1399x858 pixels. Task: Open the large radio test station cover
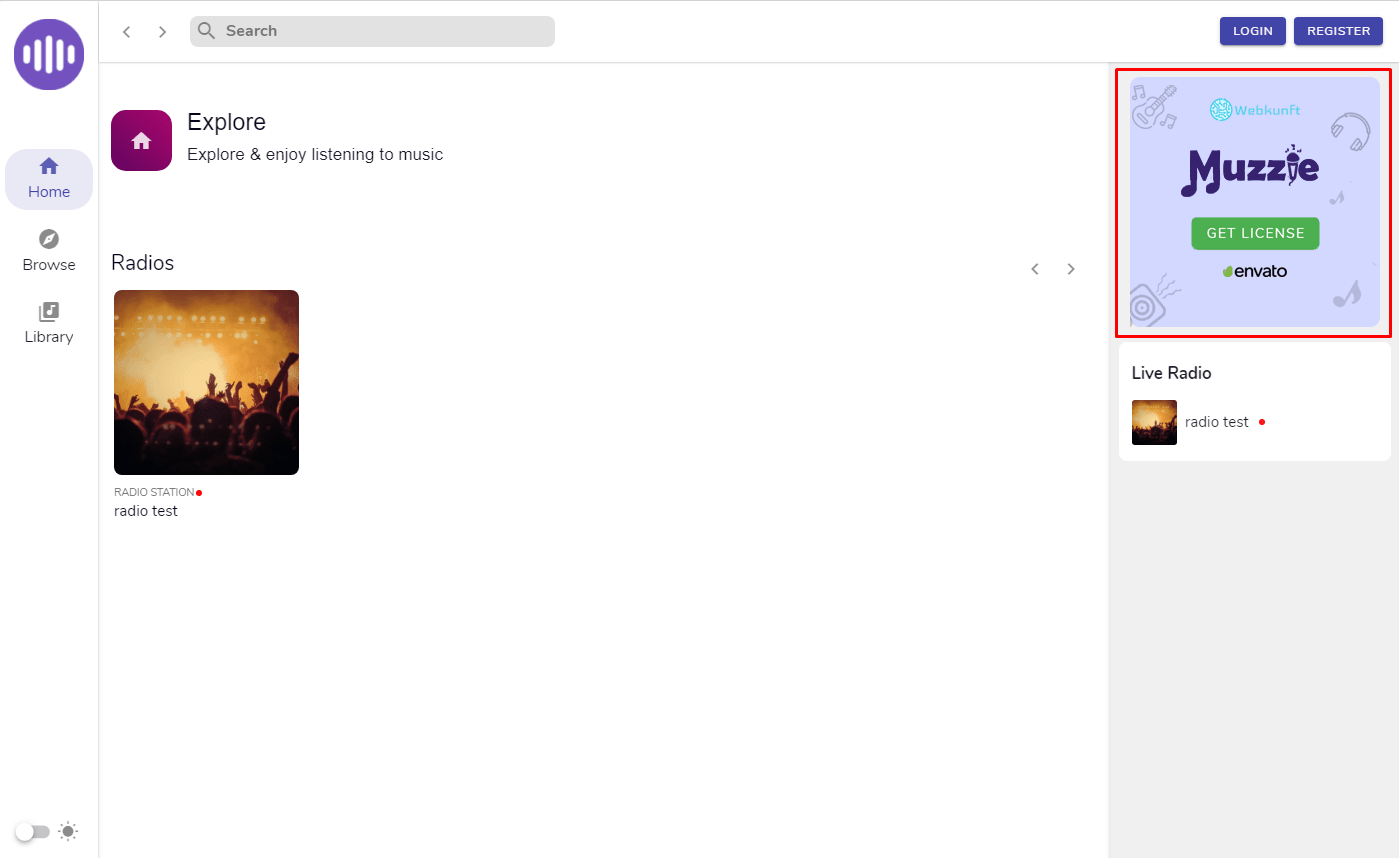click(x=206, y=382)
